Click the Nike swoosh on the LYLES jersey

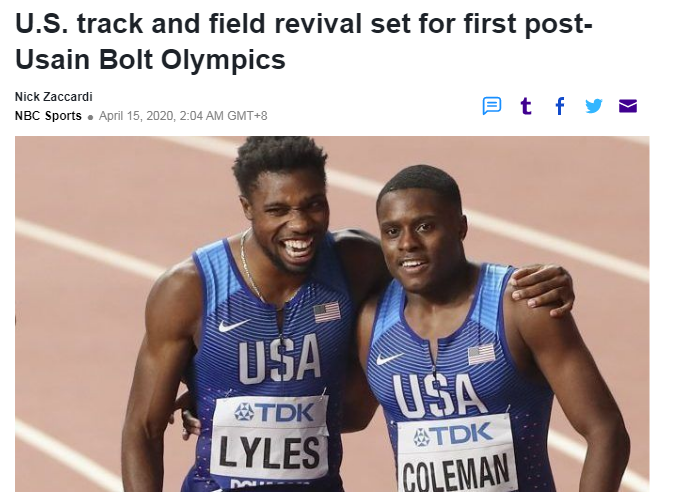pyautogui.click(x=233, y=325)
